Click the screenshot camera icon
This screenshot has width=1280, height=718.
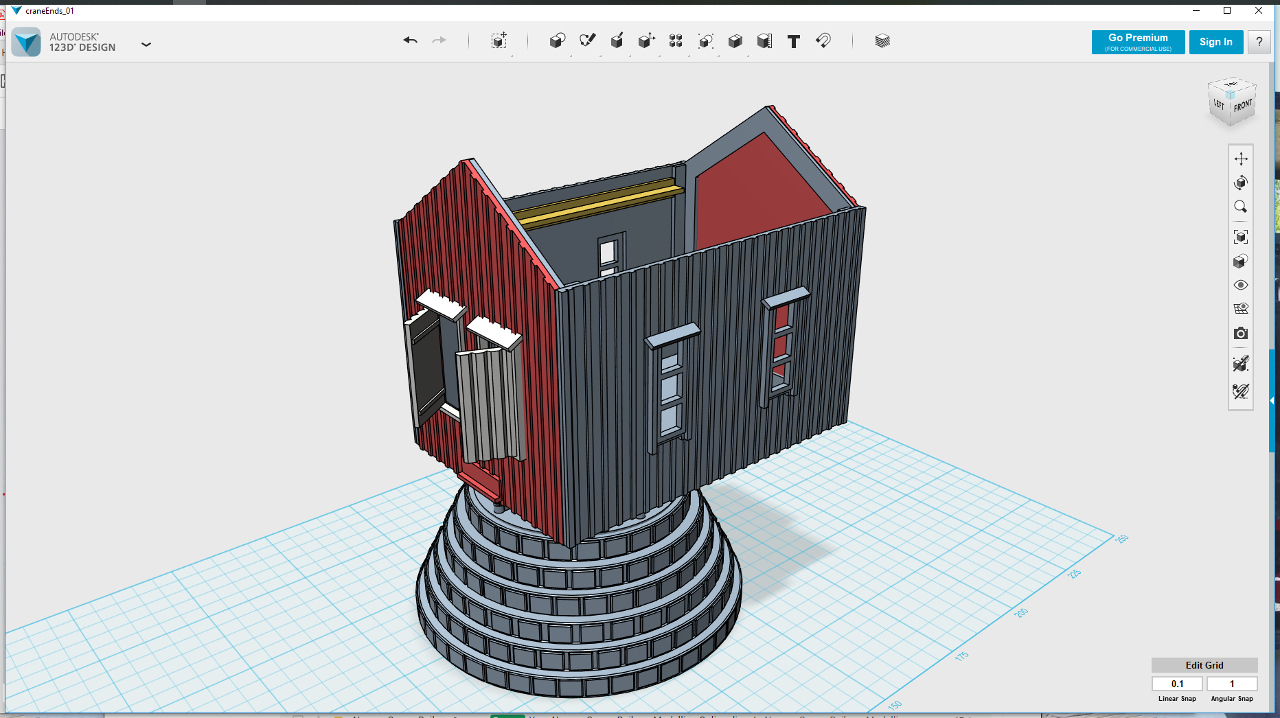1241,333
